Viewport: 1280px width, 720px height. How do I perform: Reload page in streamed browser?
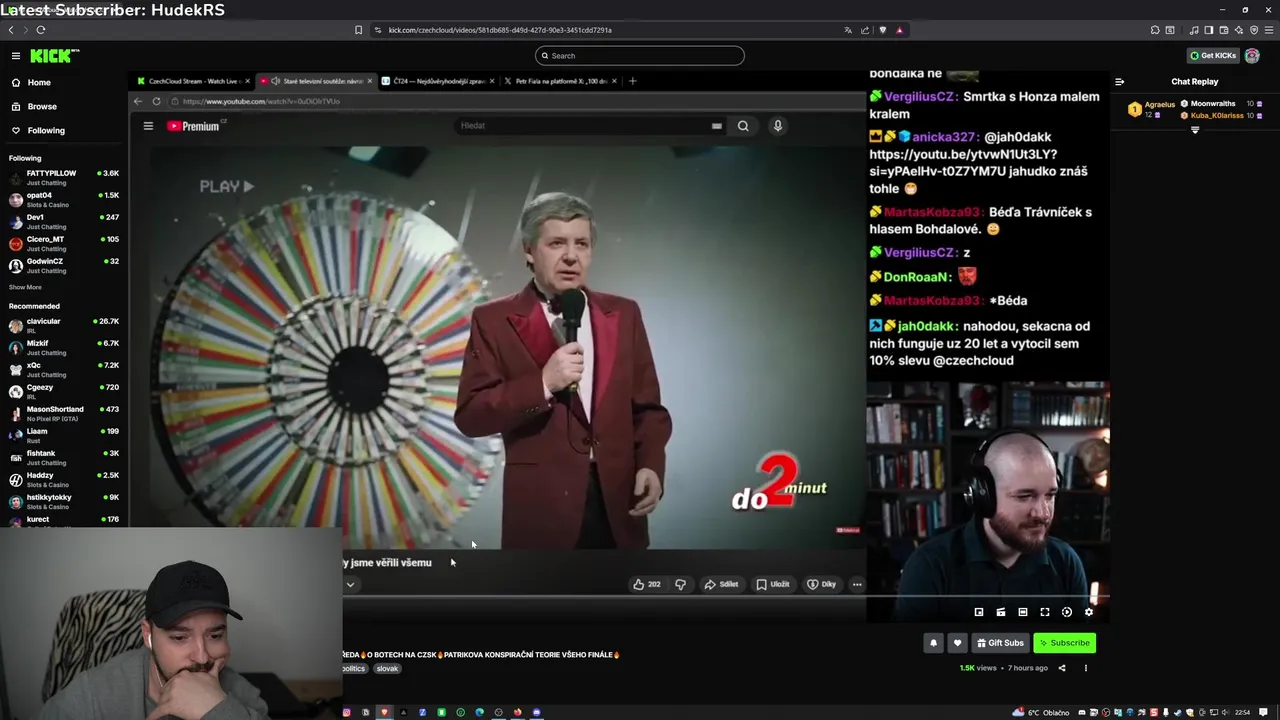(156, 101)
